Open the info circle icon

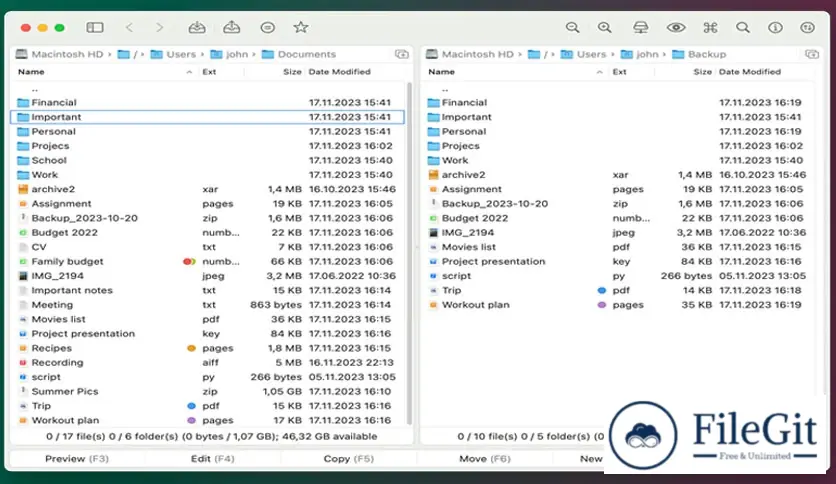pyautogui.click(x=775, y=27)
